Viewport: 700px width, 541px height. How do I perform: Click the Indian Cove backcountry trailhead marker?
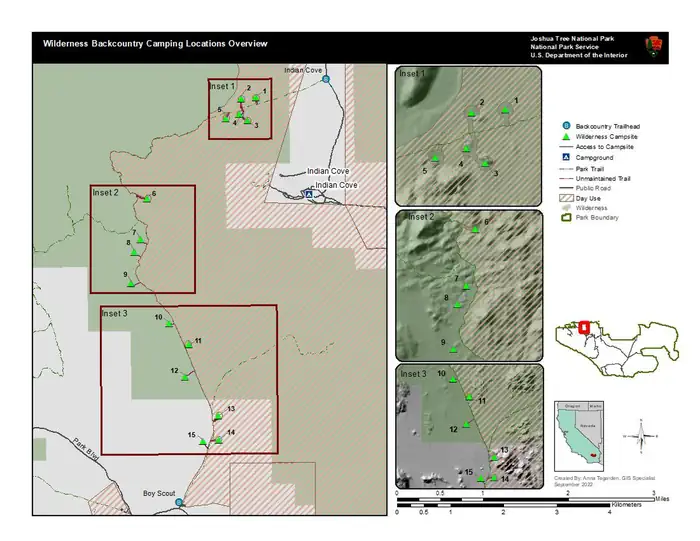click(326, 79)
